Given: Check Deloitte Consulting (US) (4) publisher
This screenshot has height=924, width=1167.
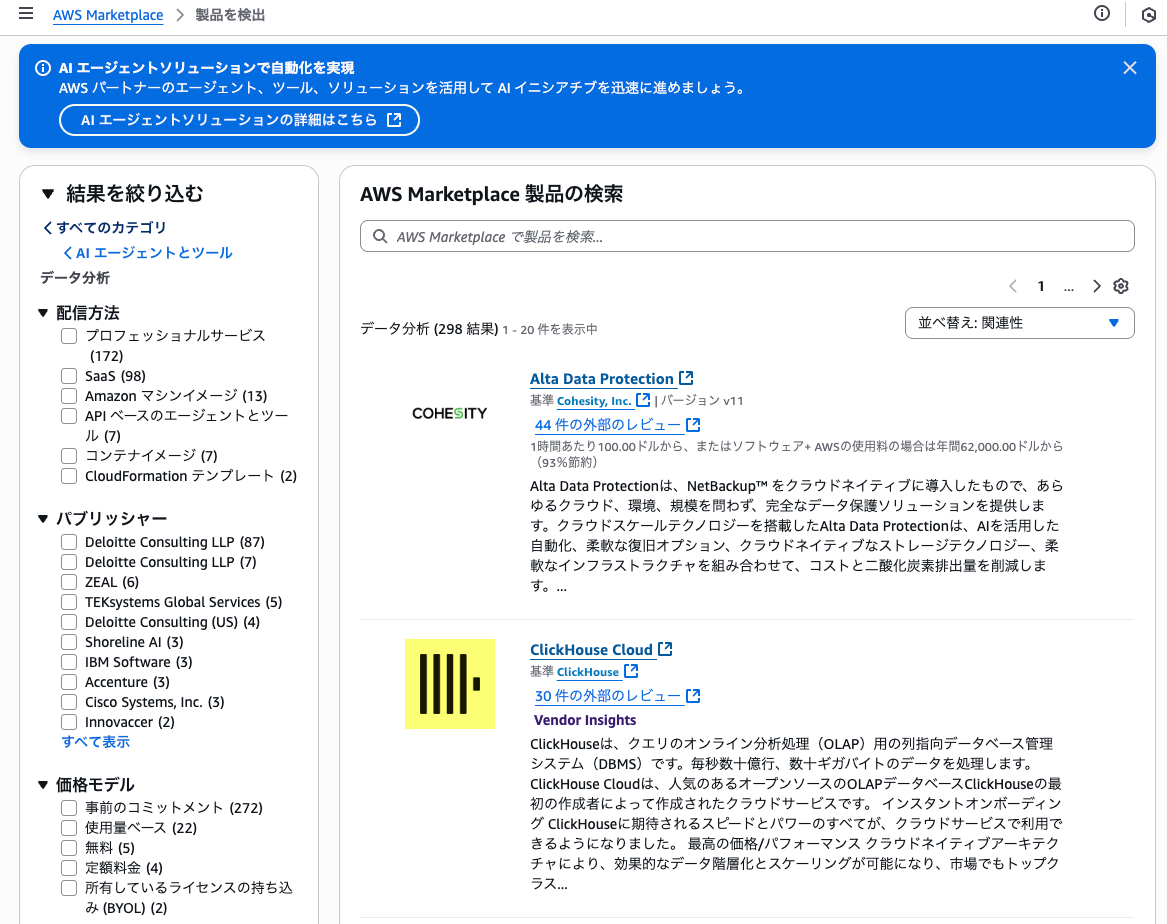Looking at the screenshot, I should [69, 622].
